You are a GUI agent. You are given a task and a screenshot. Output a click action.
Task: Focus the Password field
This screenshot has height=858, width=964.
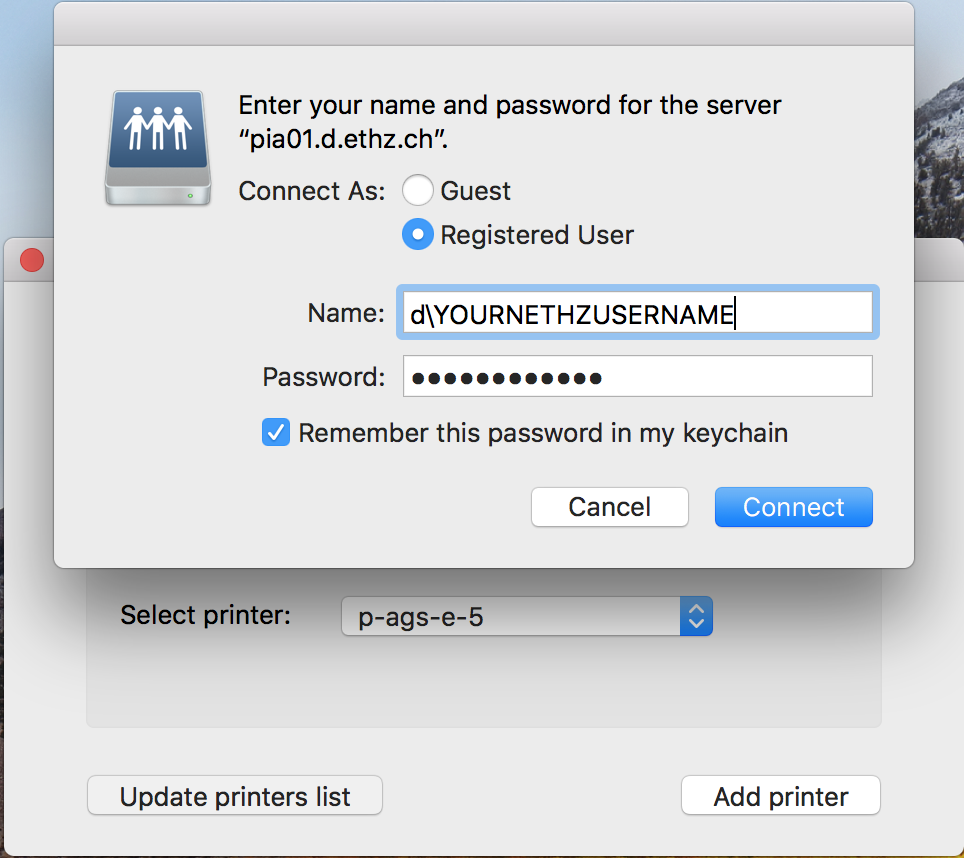(638, 376)
